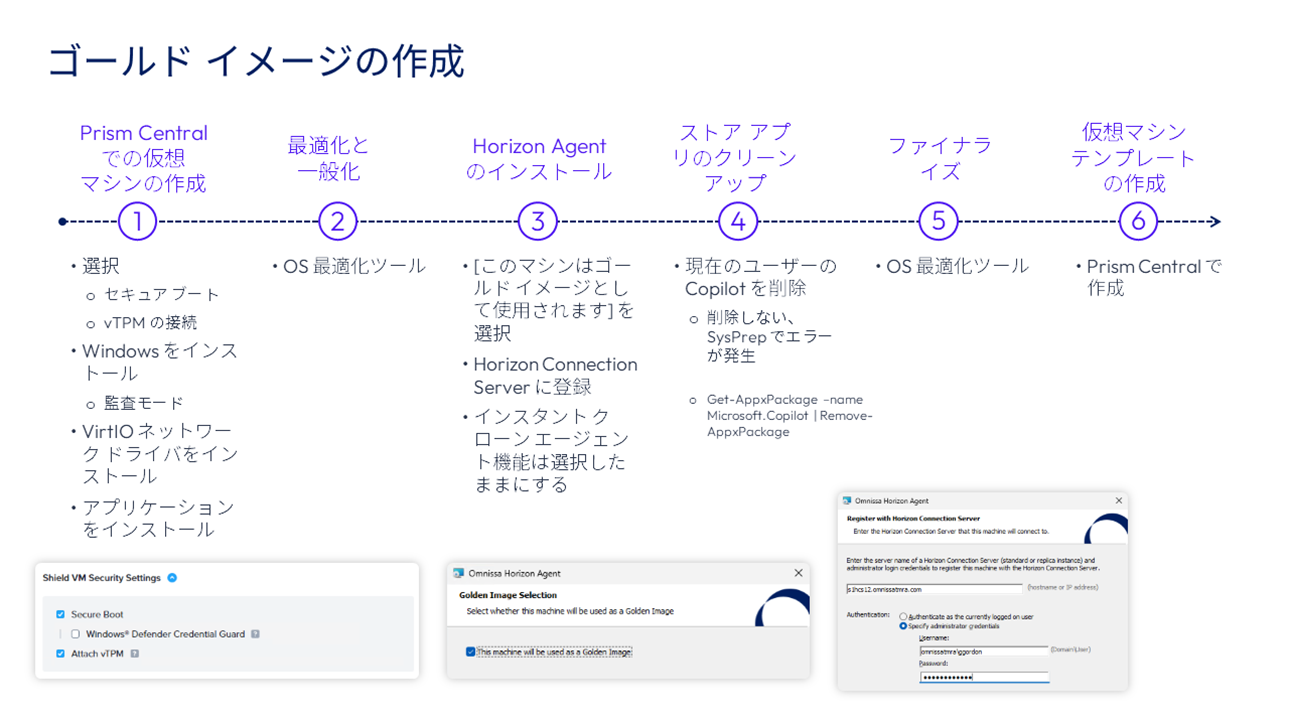Click bullet 'アプリケーションをインストール'

[158, 518]
